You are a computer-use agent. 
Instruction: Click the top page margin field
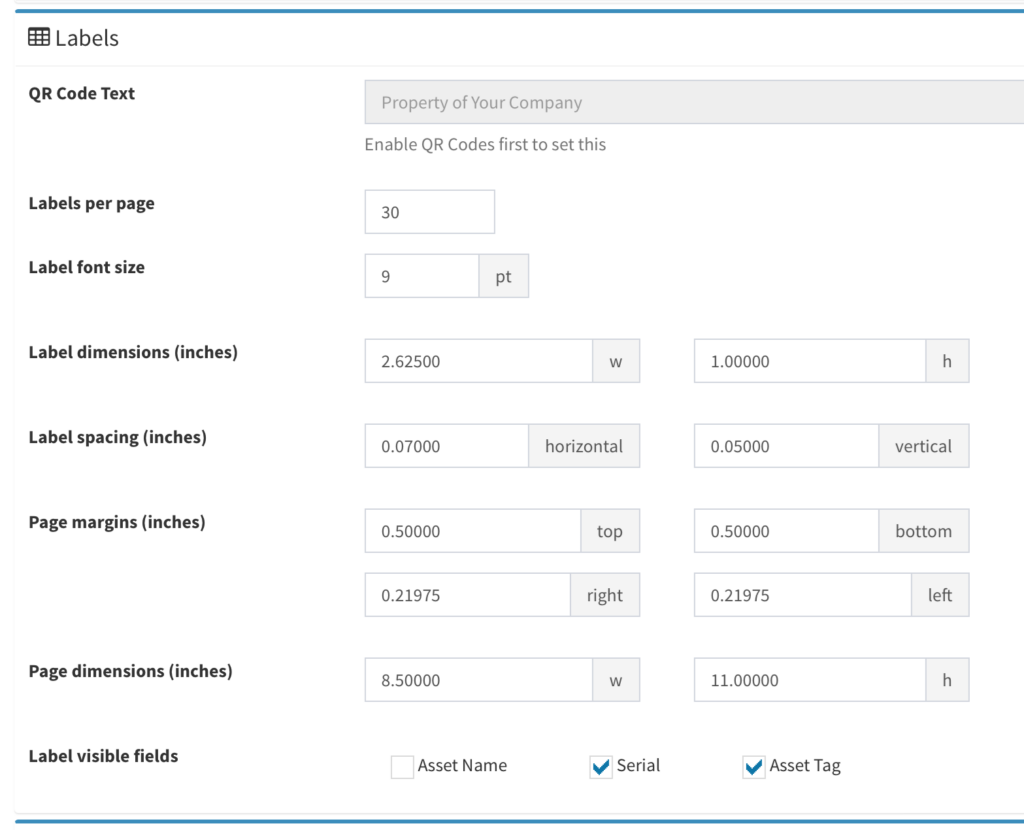click(472, 531)
